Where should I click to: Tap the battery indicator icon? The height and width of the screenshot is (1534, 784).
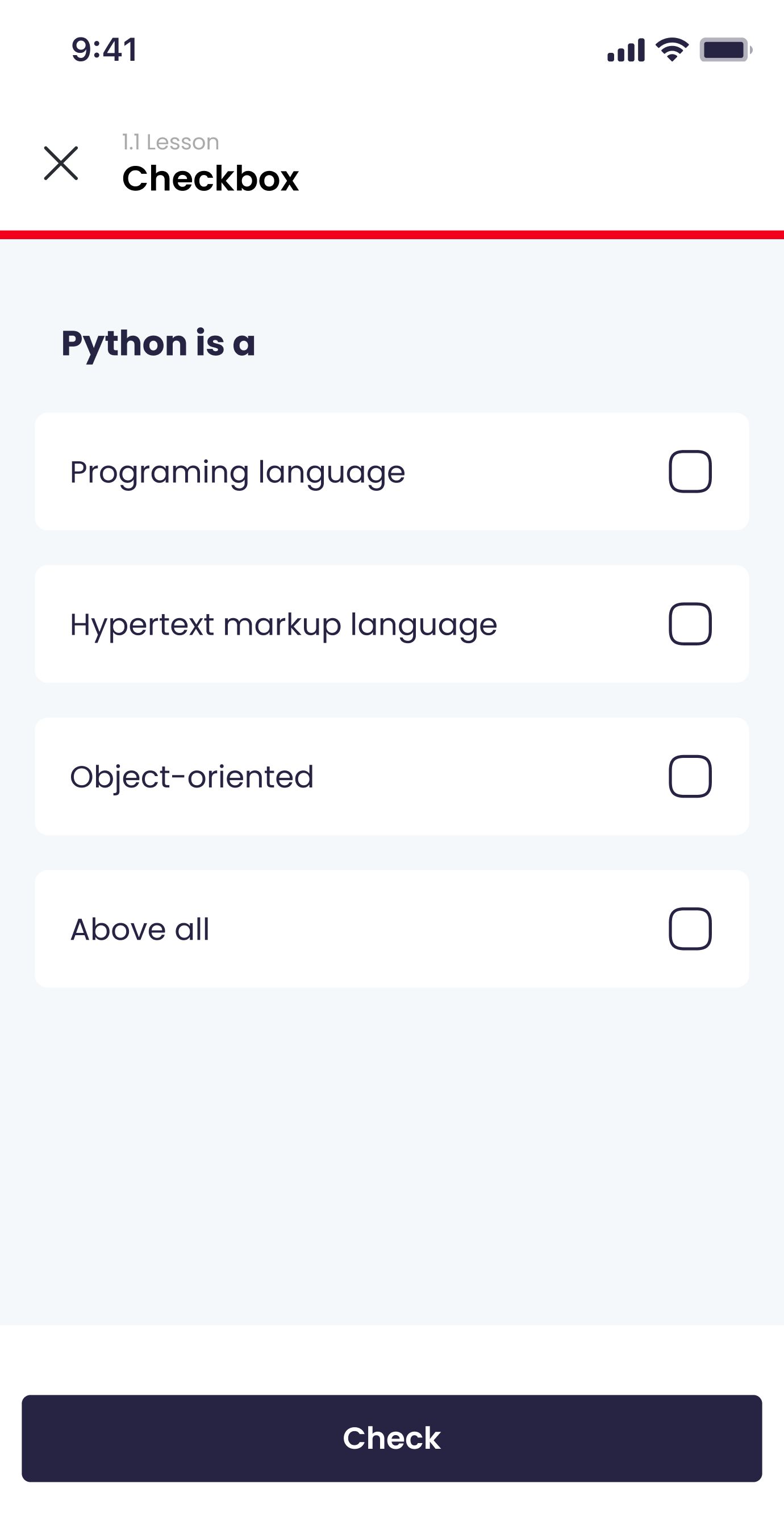[724, 50]
